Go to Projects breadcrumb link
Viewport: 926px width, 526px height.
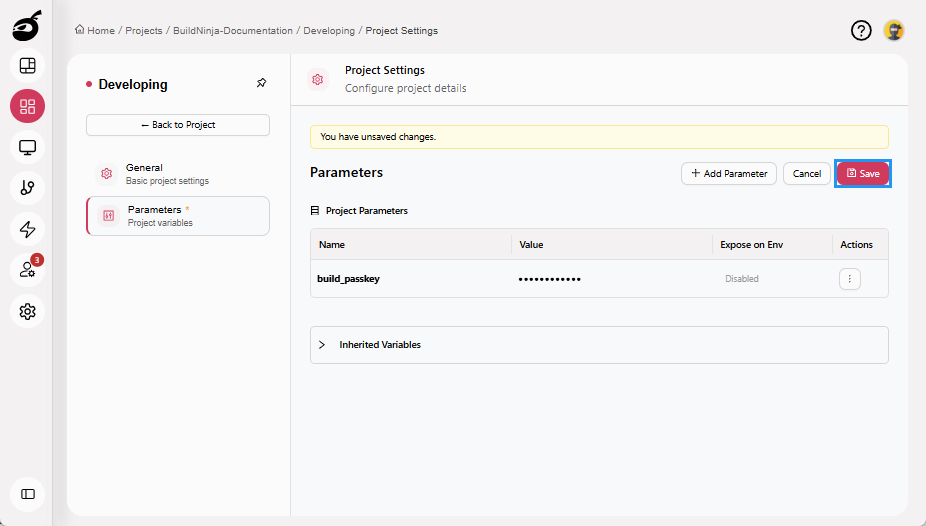[144, 31]
